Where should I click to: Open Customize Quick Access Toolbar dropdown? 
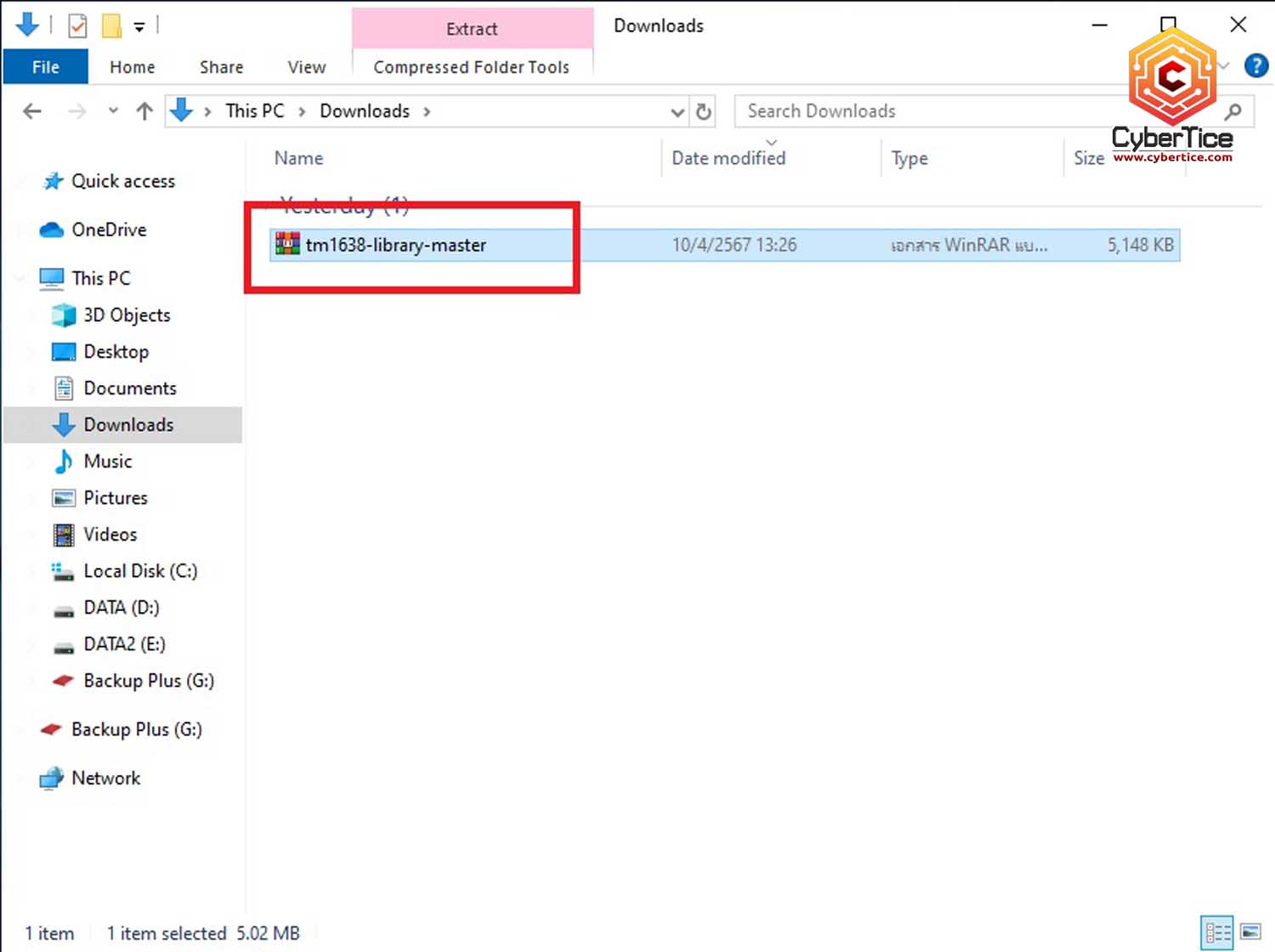139,27
